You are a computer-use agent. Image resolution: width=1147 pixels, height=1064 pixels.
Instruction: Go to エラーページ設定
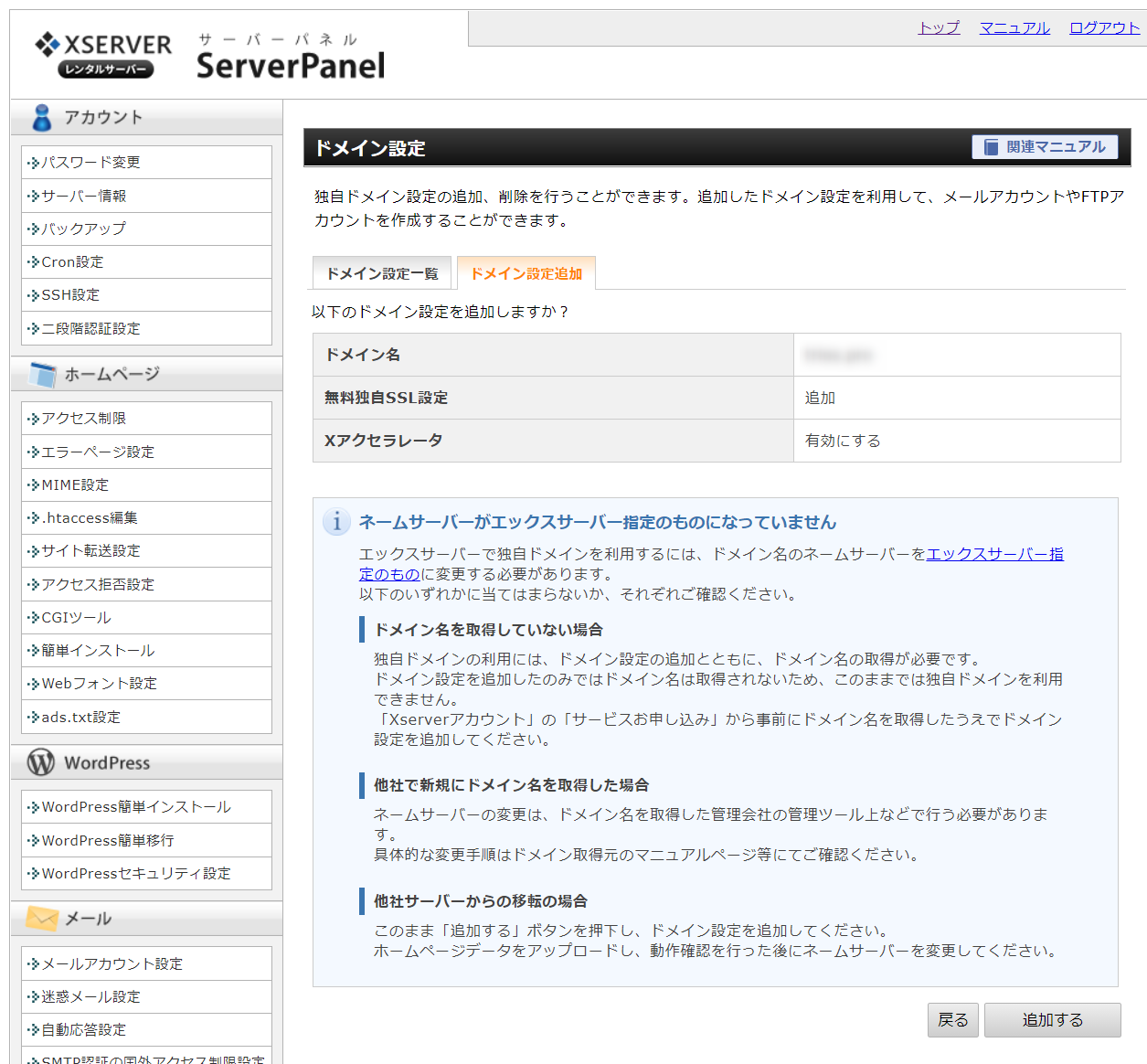[146, 452]
